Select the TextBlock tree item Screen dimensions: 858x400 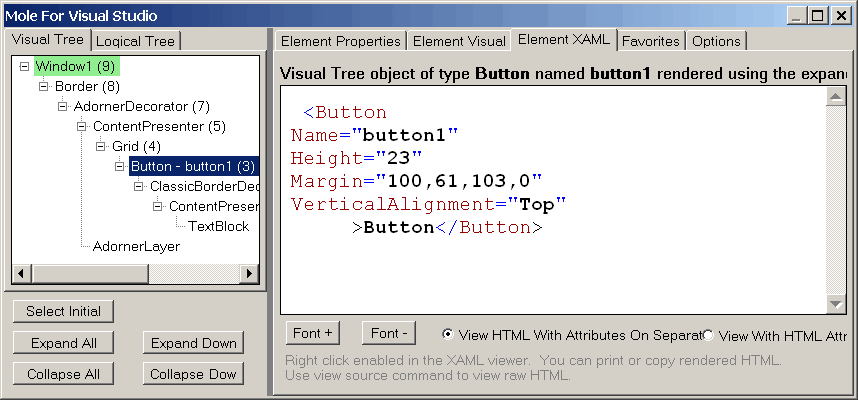pyautogui.click(x=219, y=226)
